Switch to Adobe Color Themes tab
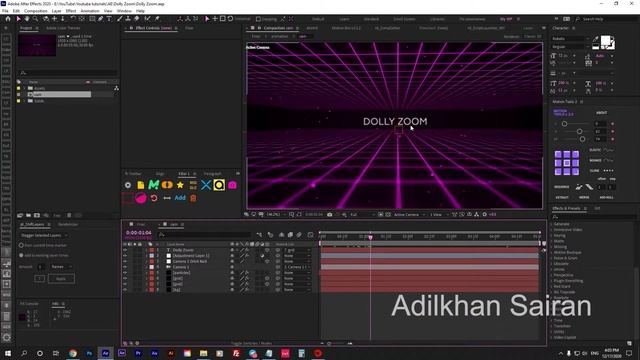This screenshot has height=360, width=640. (63, 28)
